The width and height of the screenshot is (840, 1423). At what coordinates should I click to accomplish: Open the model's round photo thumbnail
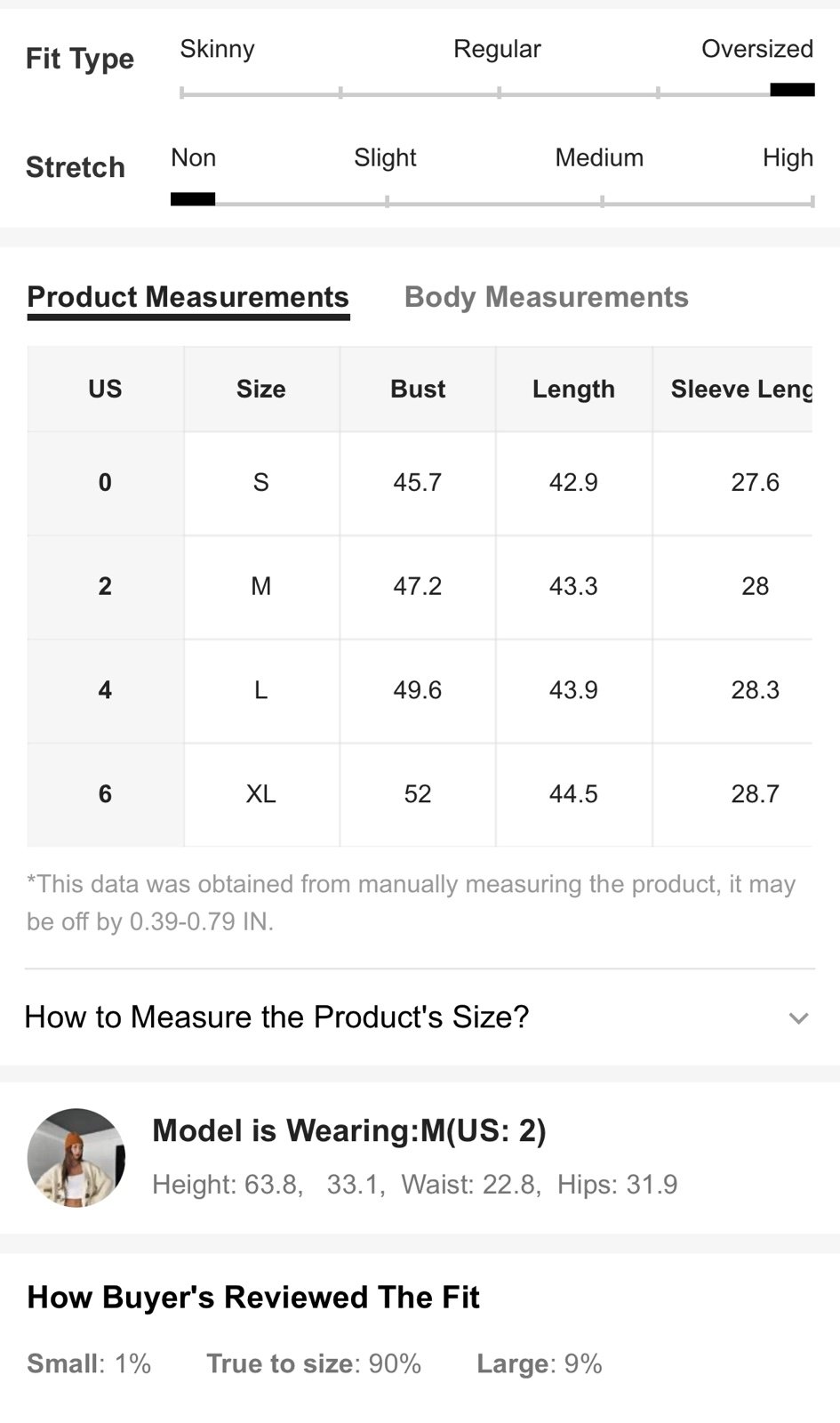click(76, 1157)
